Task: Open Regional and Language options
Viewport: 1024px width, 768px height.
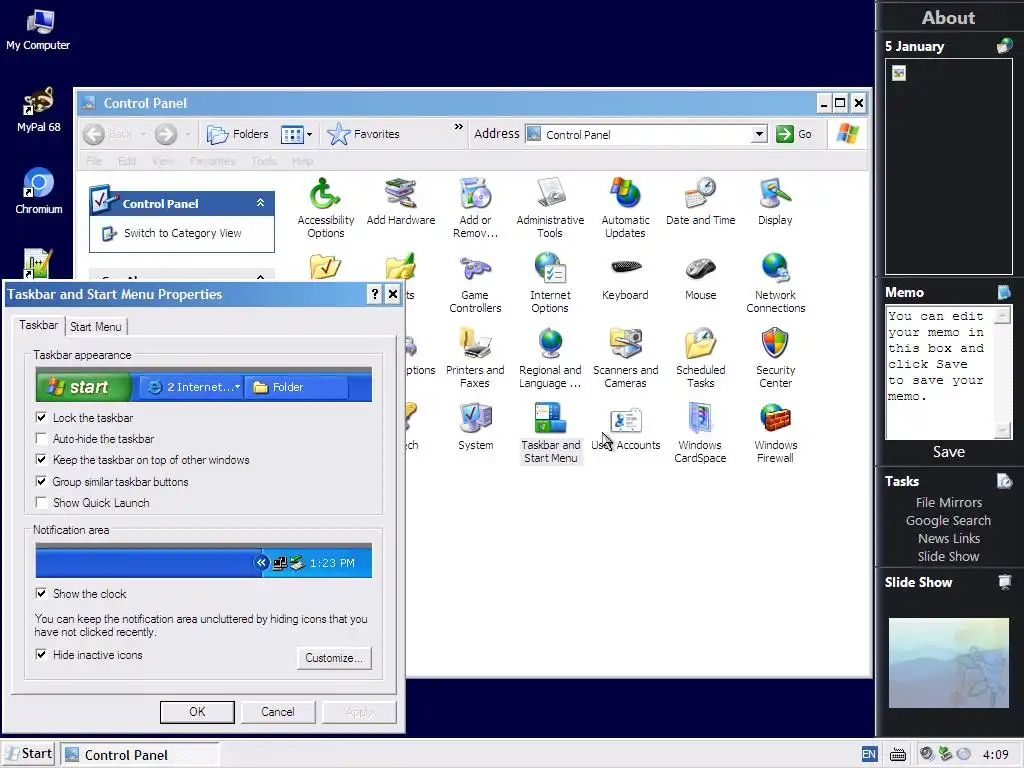Action: [550, 358]
